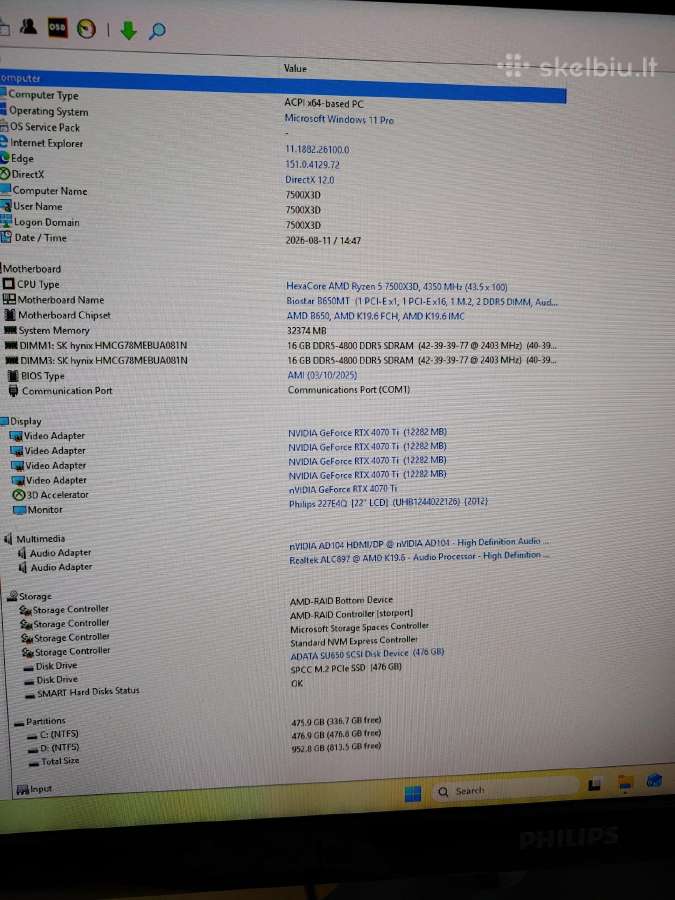Select Standard NVM Express Controller value

(354, 641)
